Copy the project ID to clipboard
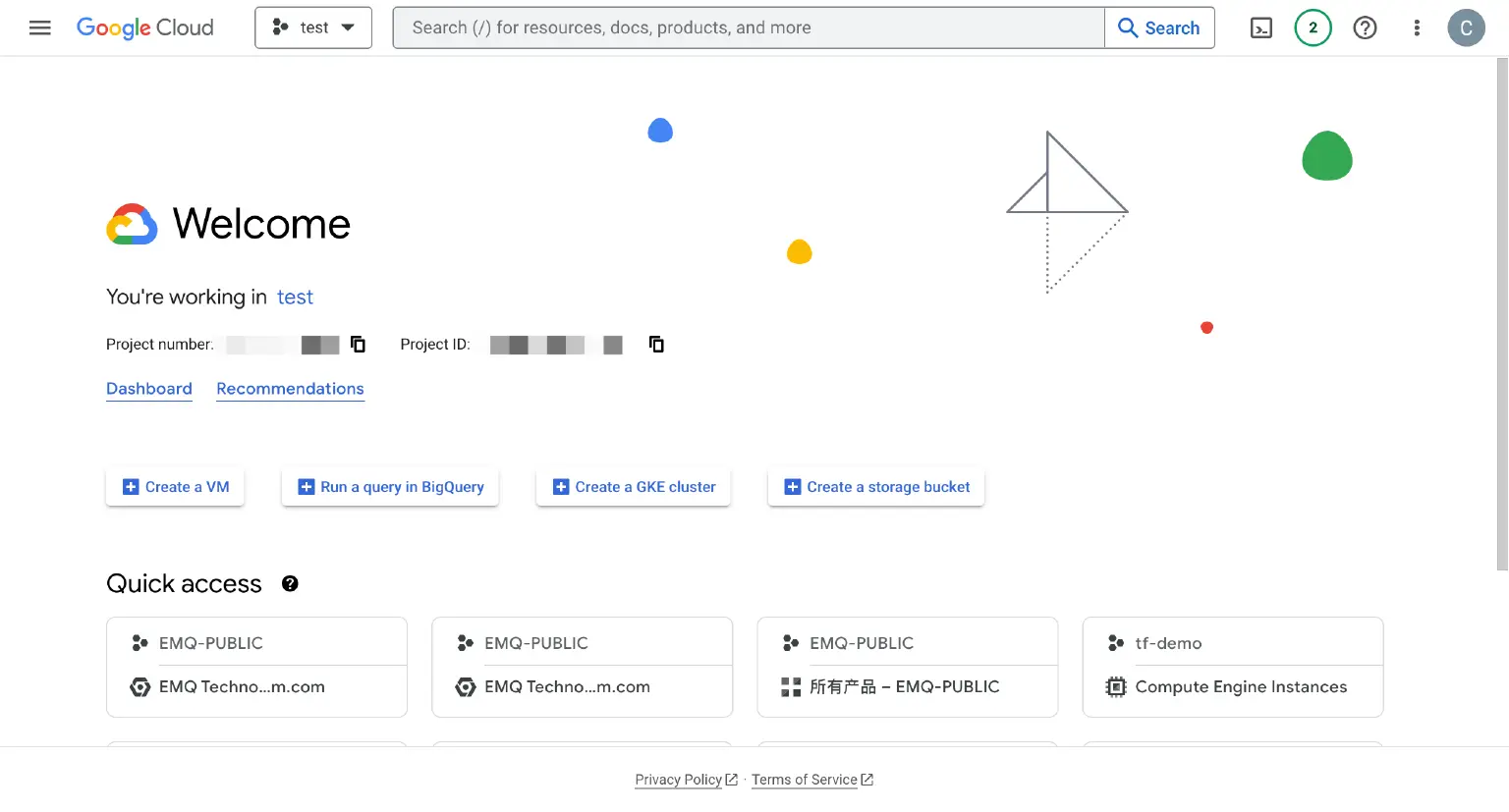This screenshot has height=812, width=1509. click(656, 345)
